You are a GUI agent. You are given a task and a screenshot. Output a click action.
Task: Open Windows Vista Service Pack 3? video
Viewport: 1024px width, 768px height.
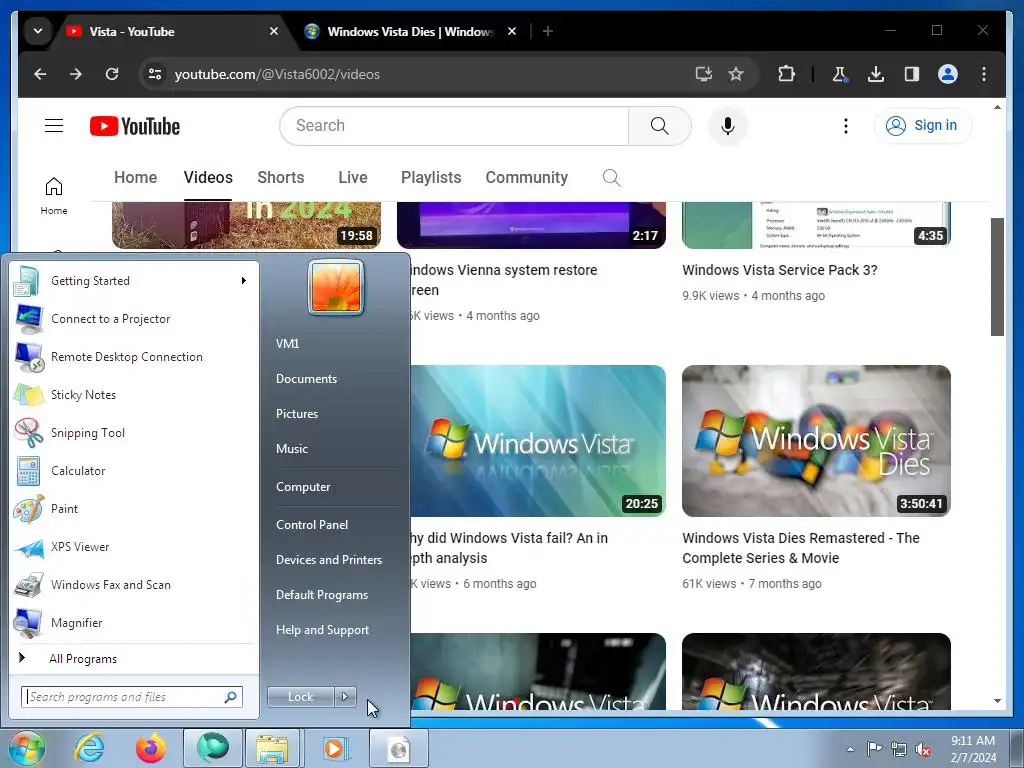coord(780,270)
